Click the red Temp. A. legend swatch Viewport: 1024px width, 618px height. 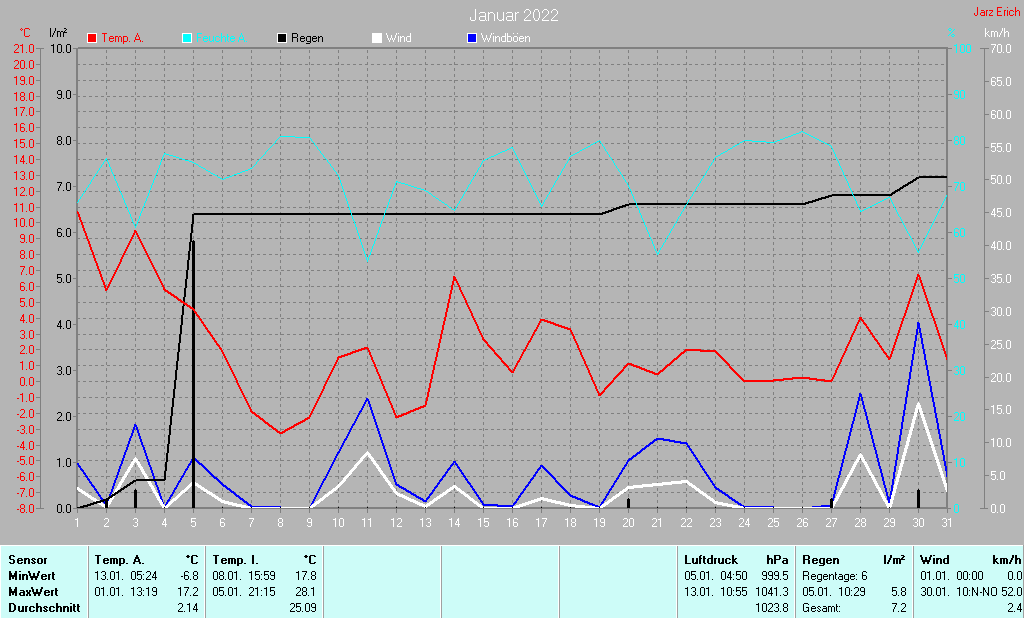click(93, 38)
